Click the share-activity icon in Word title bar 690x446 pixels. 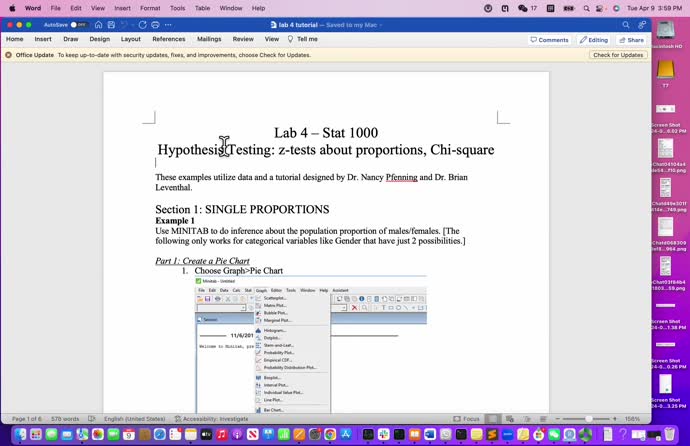click(642, 25)
